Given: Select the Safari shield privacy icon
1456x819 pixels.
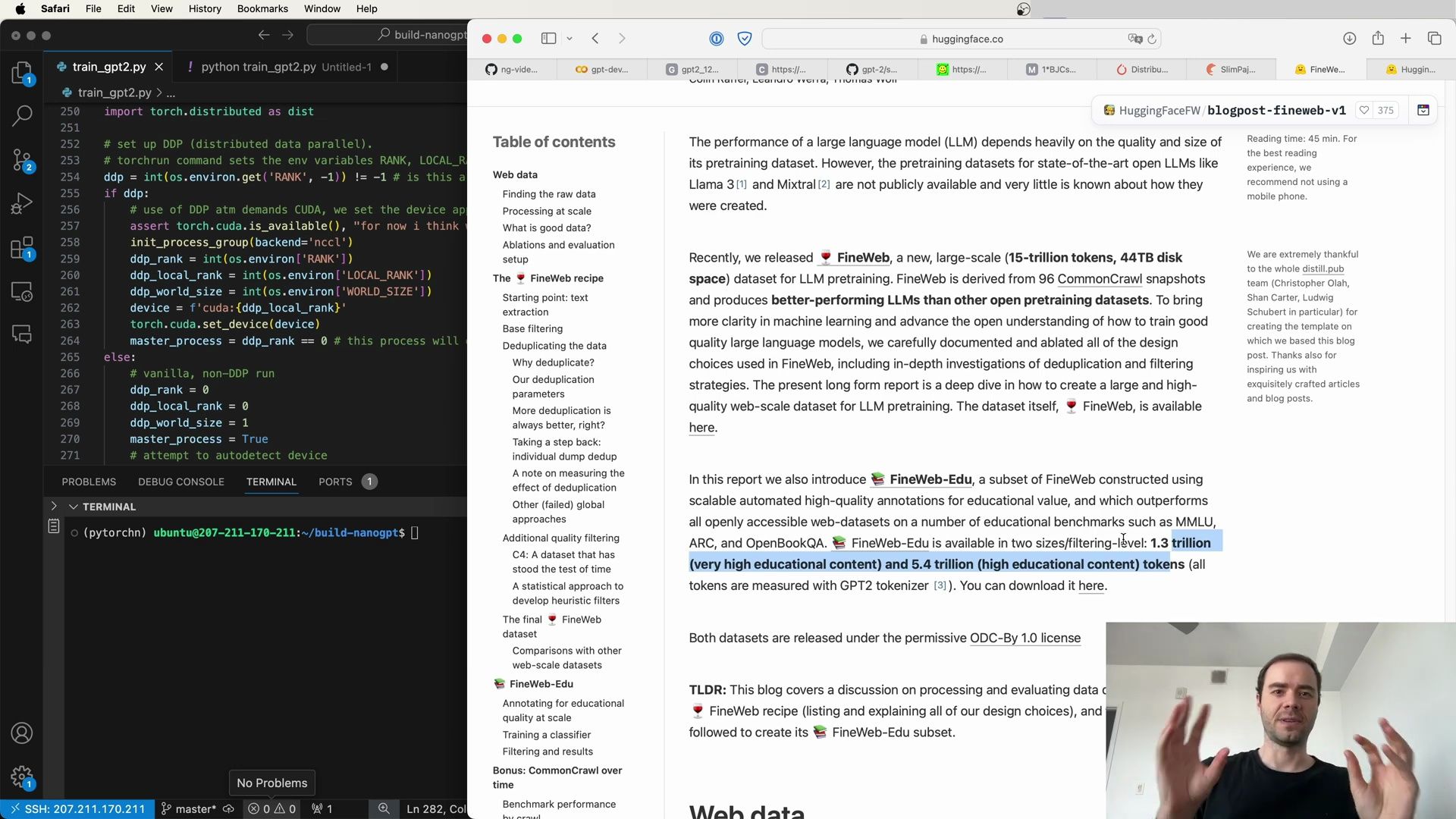Looking at the screenshot, I should 745,39.
